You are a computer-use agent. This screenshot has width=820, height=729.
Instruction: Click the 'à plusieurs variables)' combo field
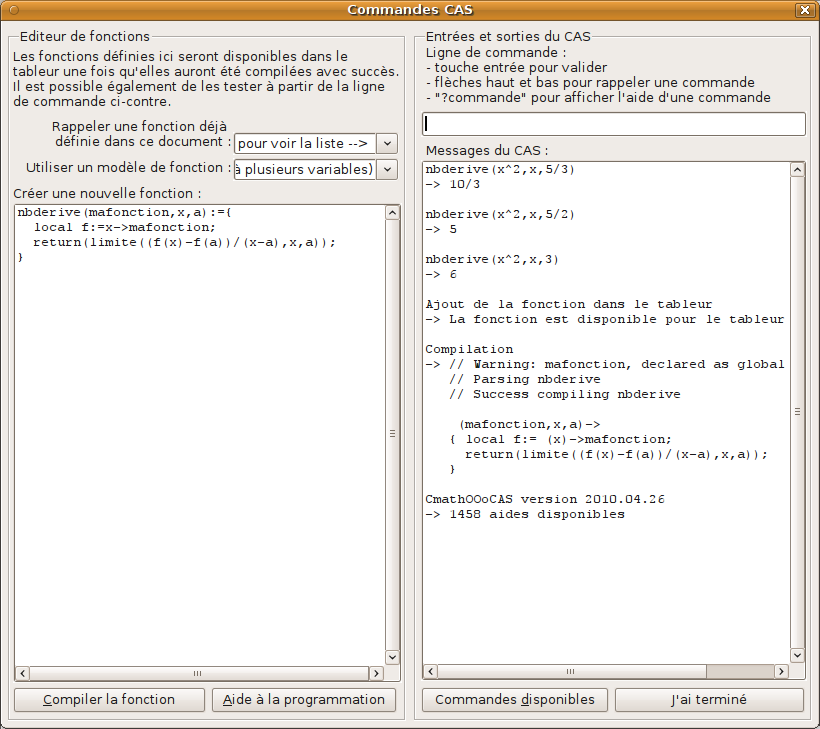coord(305,169)
